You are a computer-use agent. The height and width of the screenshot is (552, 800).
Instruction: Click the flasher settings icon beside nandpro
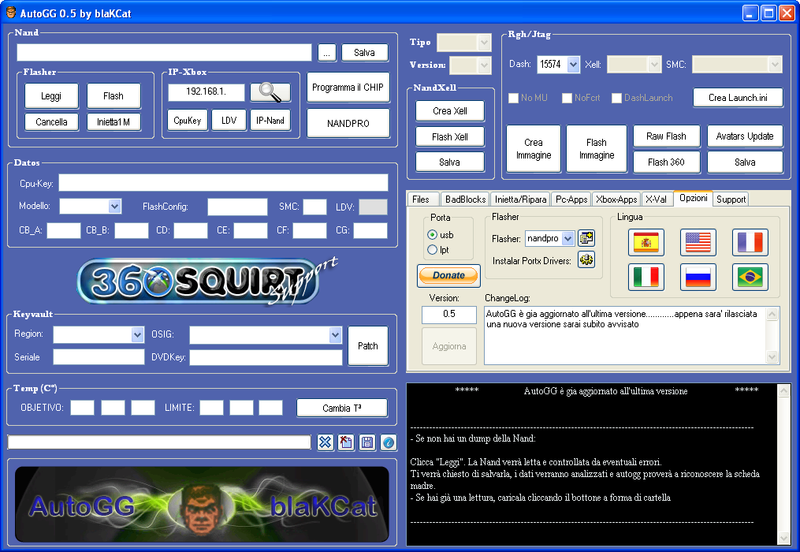pyautogui.click(x=586, y=238)
